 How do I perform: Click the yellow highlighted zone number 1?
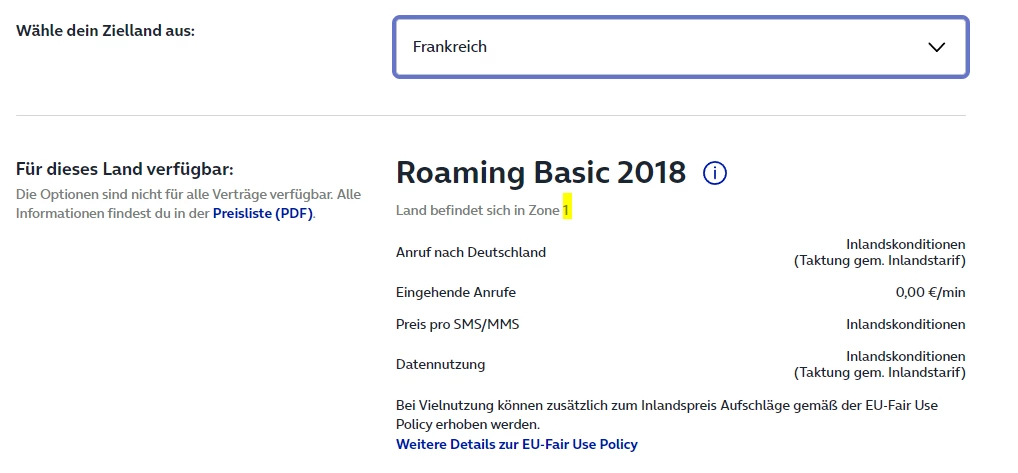click(x=565, y=211)
